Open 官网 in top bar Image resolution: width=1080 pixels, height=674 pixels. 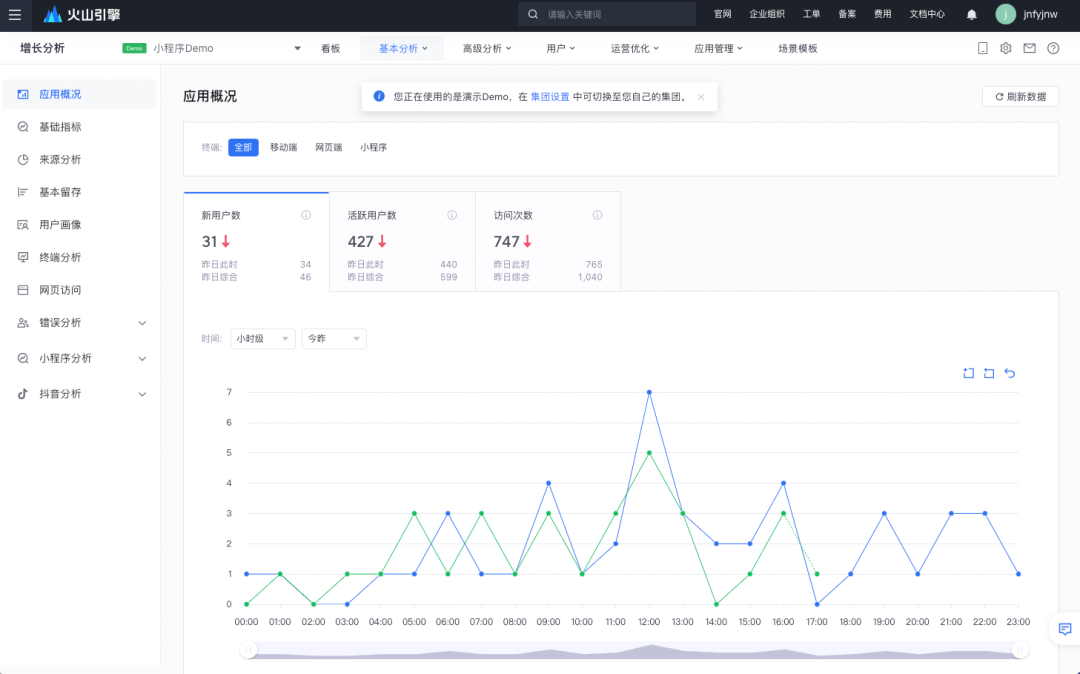click(723, 14)
